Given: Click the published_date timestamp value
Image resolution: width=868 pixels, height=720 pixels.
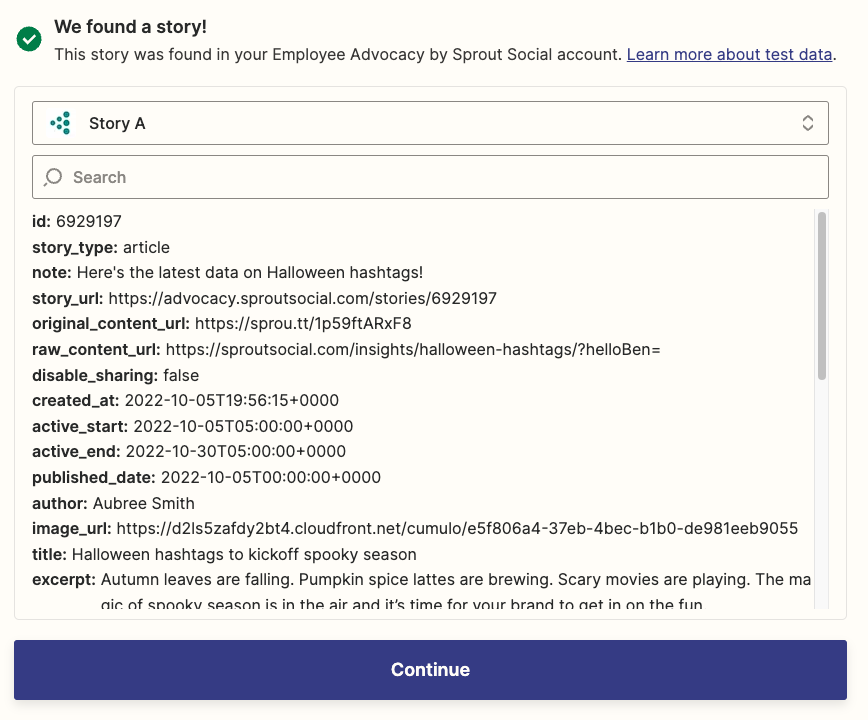Looking at the screenshot, I should coord(271,477).
